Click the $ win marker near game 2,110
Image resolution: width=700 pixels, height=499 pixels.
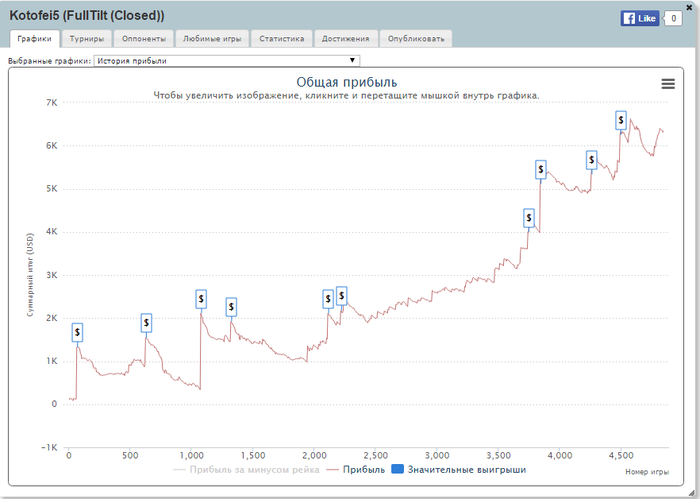click(328, 299)
